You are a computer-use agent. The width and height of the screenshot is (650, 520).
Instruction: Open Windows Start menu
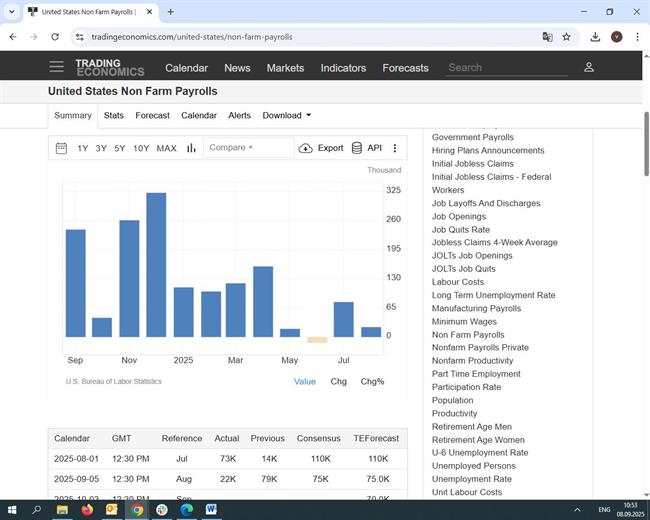pyautogui.click(x=12, y=509)
